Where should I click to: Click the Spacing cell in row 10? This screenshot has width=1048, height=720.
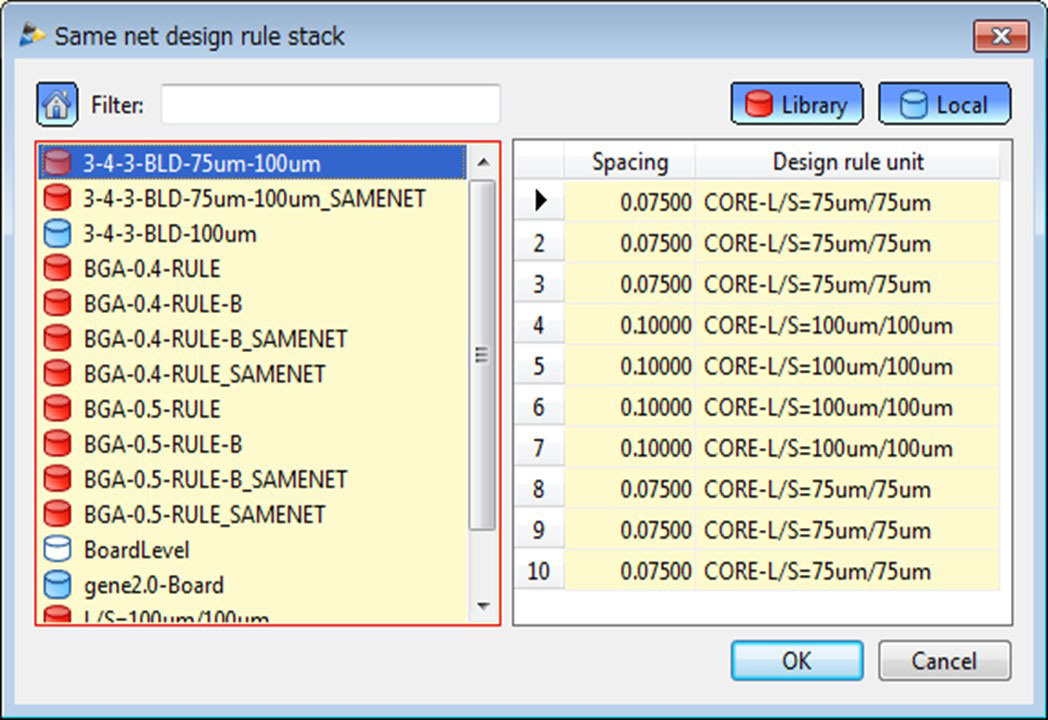(630, 571)
